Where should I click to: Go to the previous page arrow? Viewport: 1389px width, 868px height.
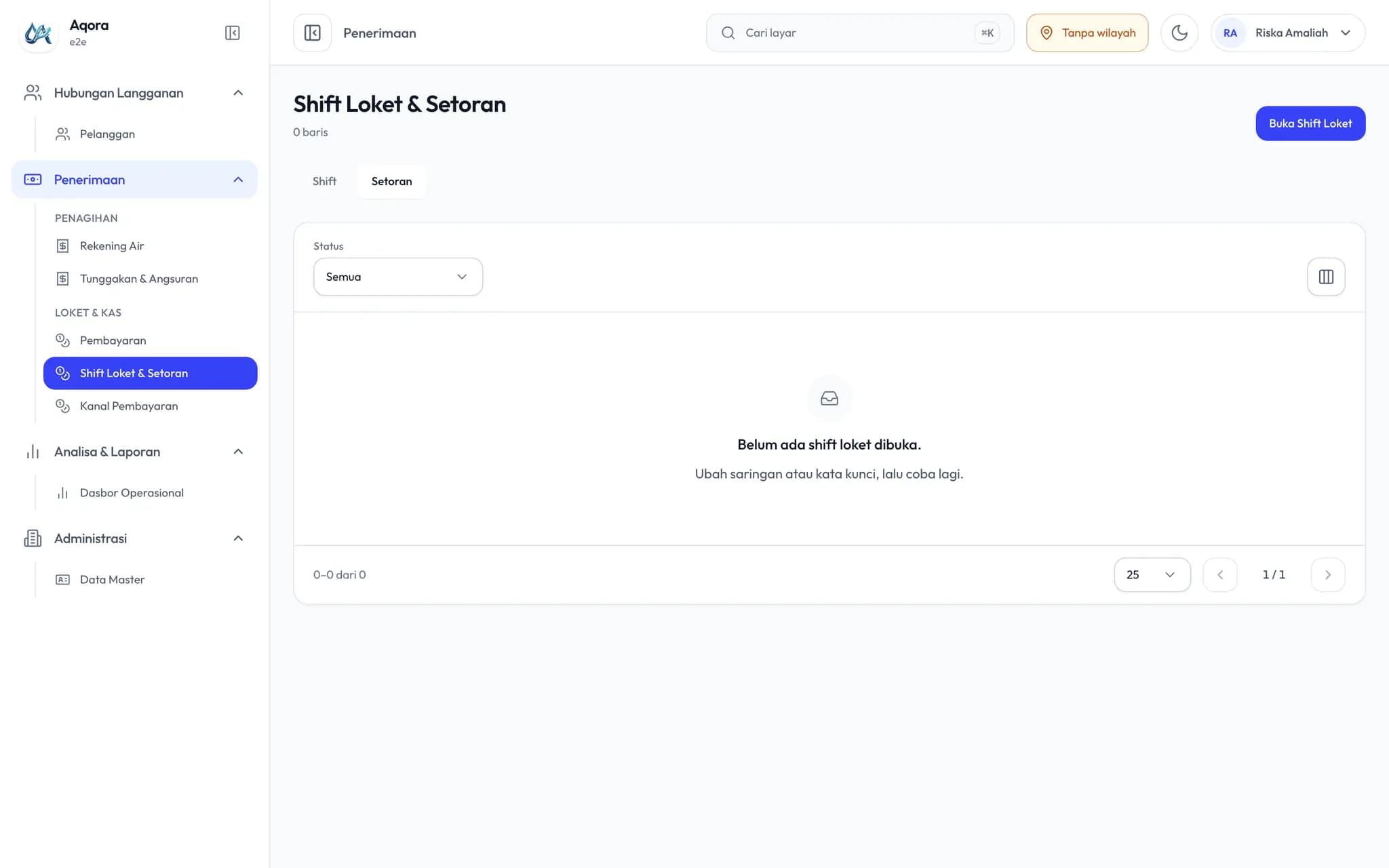[x=1219, y=574]
